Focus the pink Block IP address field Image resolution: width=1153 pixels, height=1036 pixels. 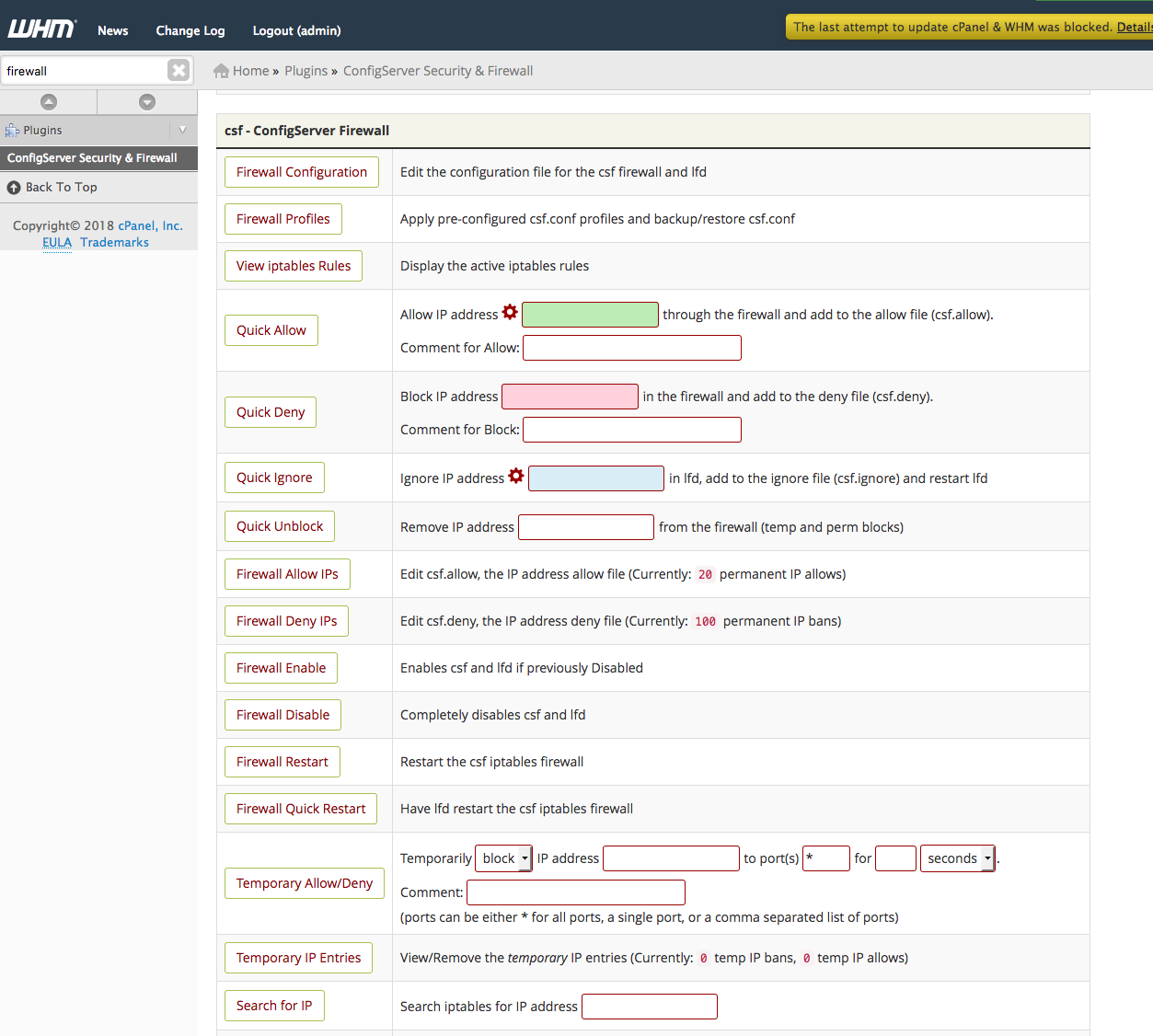tap(570, 397)
